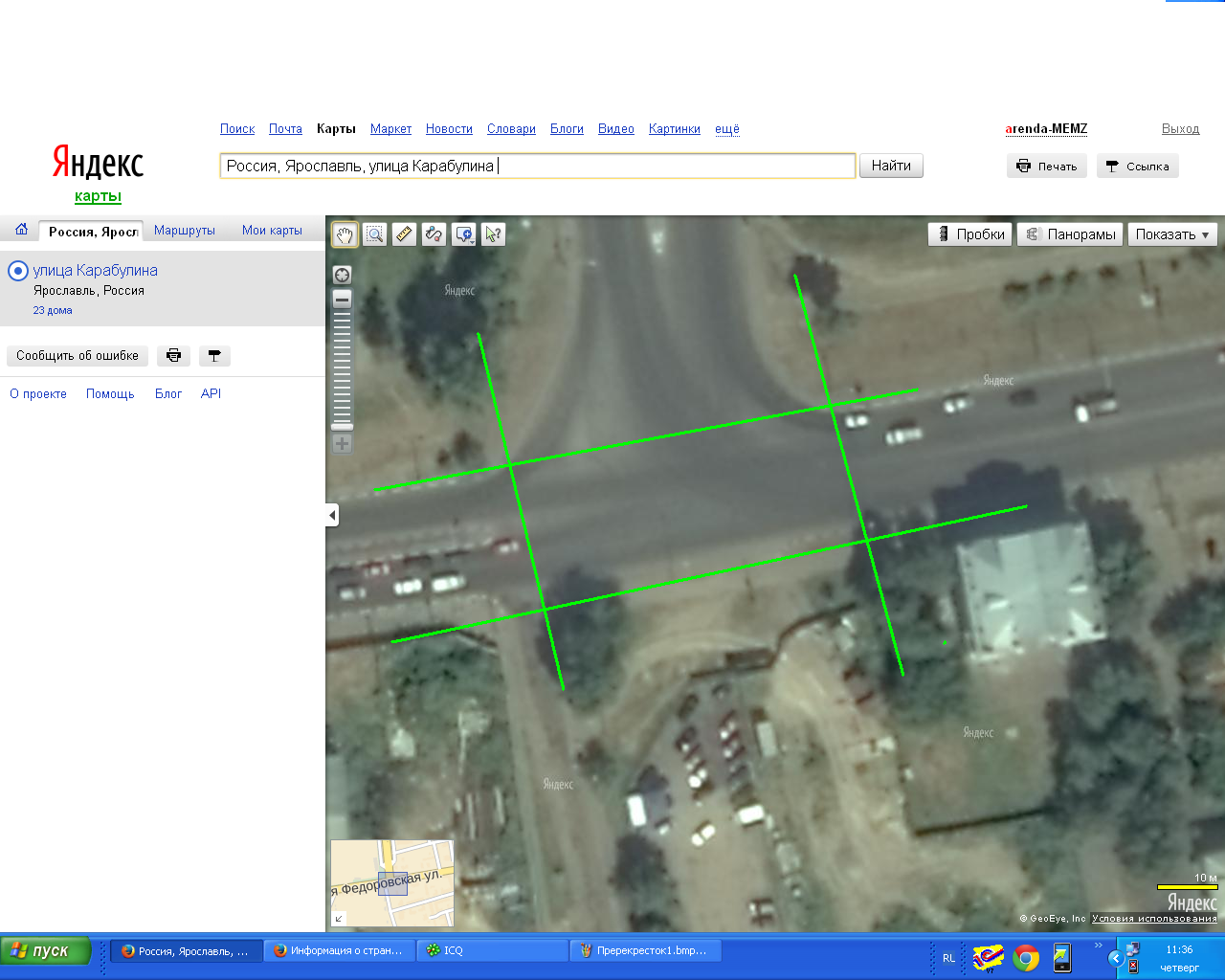1225x980 pixels.
Task: Click the locate-me crosshair button on map
Action: click(342, 275)
